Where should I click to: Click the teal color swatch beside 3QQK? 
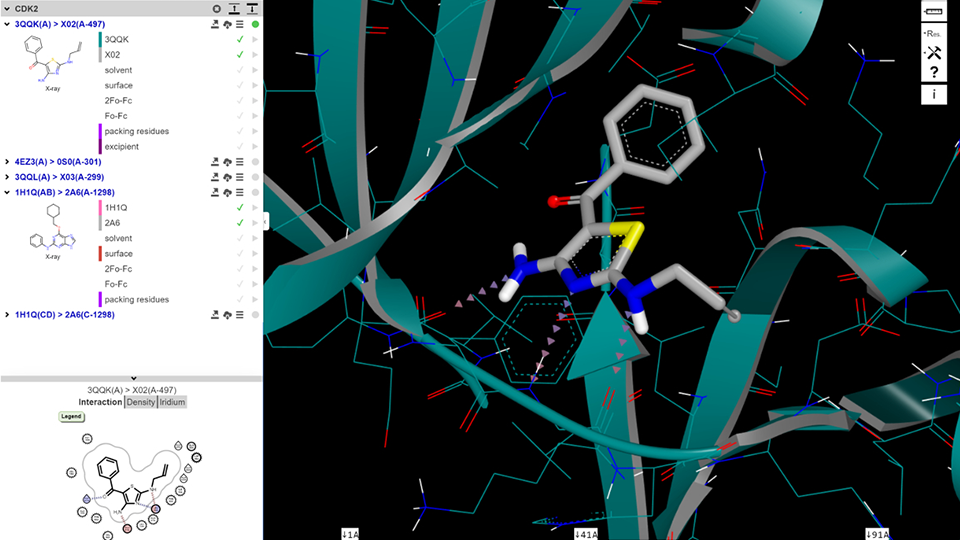click(x=100, y=39)
